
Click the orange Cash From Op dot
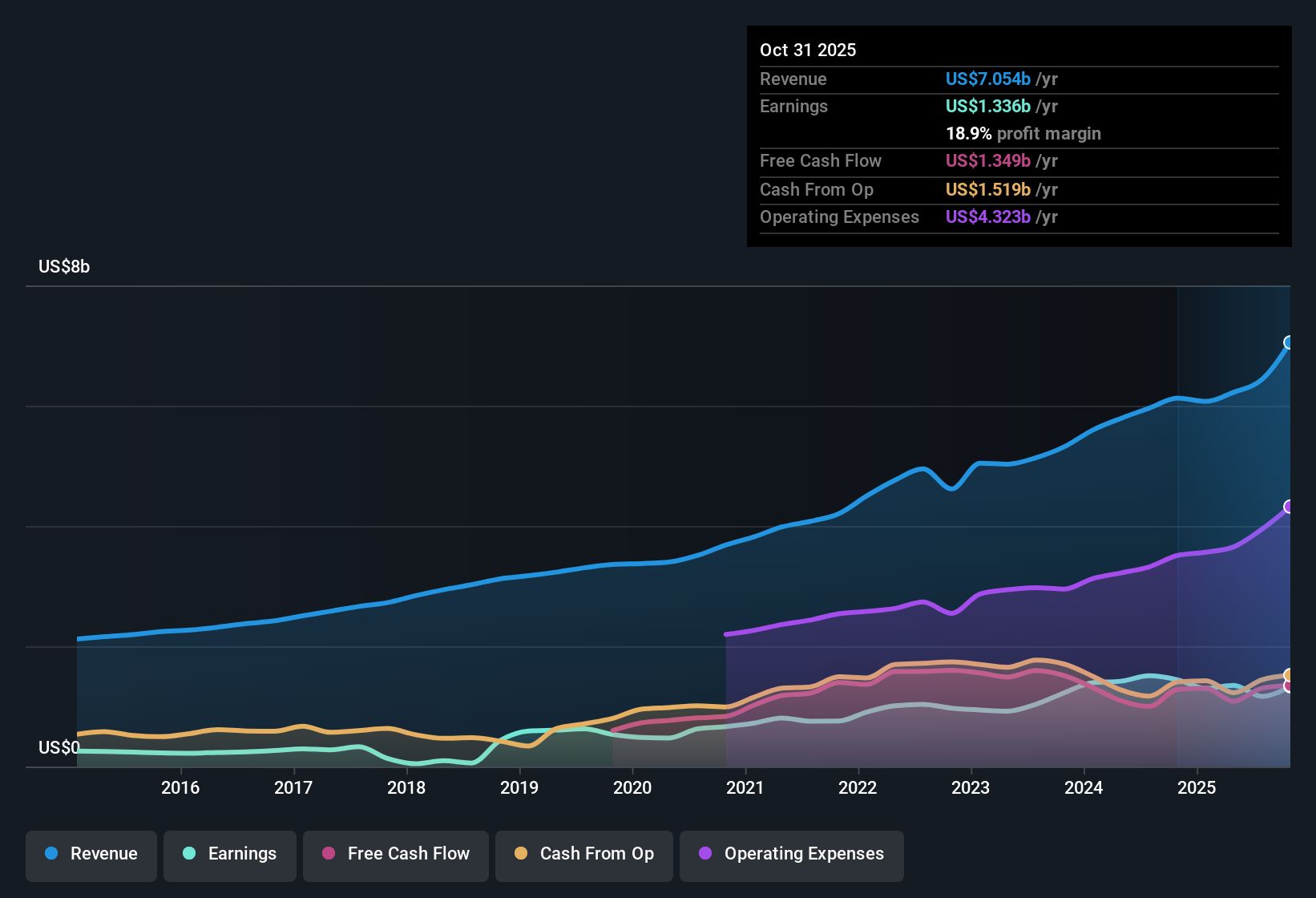tap(521, 854)
